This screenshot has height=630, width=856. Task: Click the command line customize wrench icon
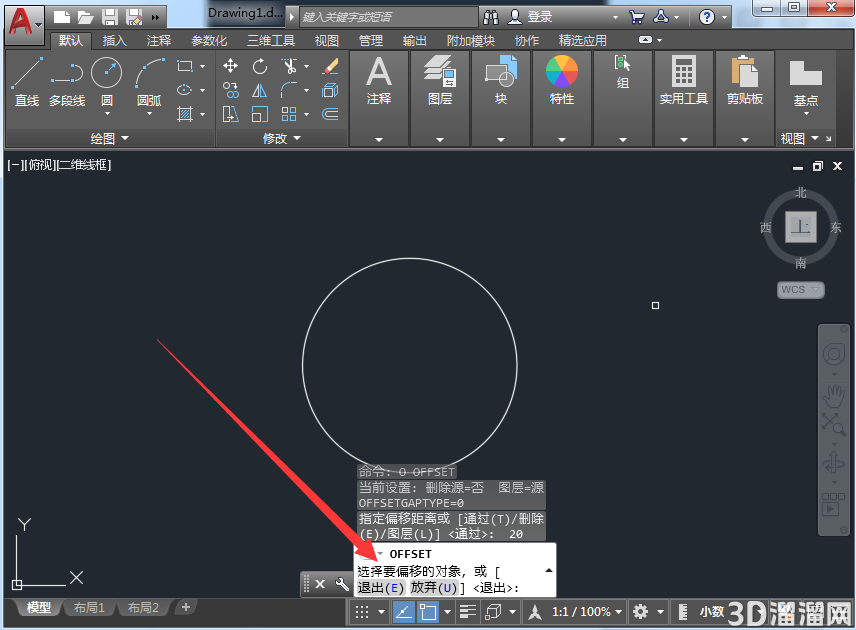coord(342,584)
